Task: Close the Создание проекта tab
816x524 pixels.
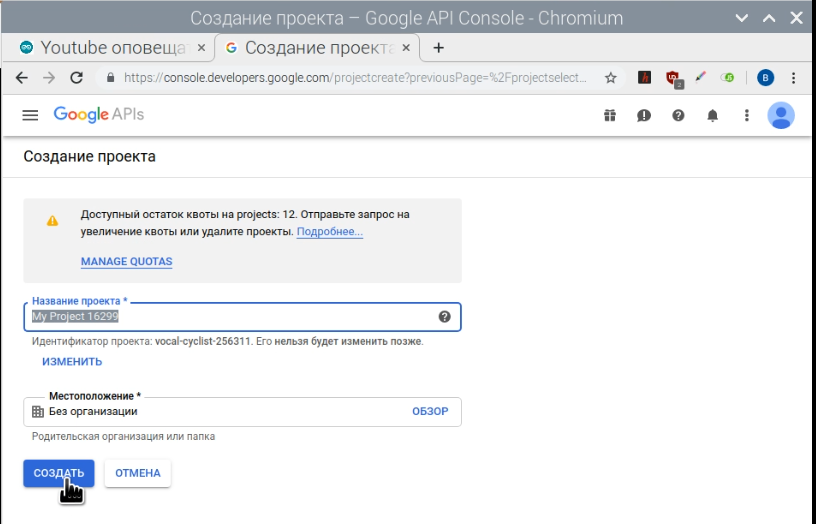Action: (x=406, y=48)
